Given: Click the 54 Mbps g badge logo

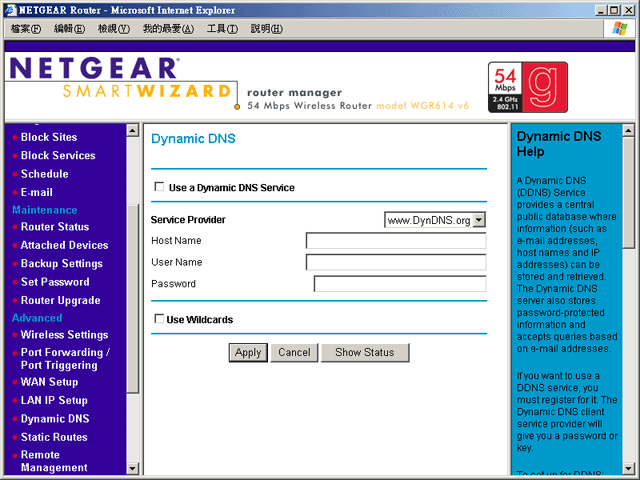Looking at the screenshot, I should click(x=527, y=87).
